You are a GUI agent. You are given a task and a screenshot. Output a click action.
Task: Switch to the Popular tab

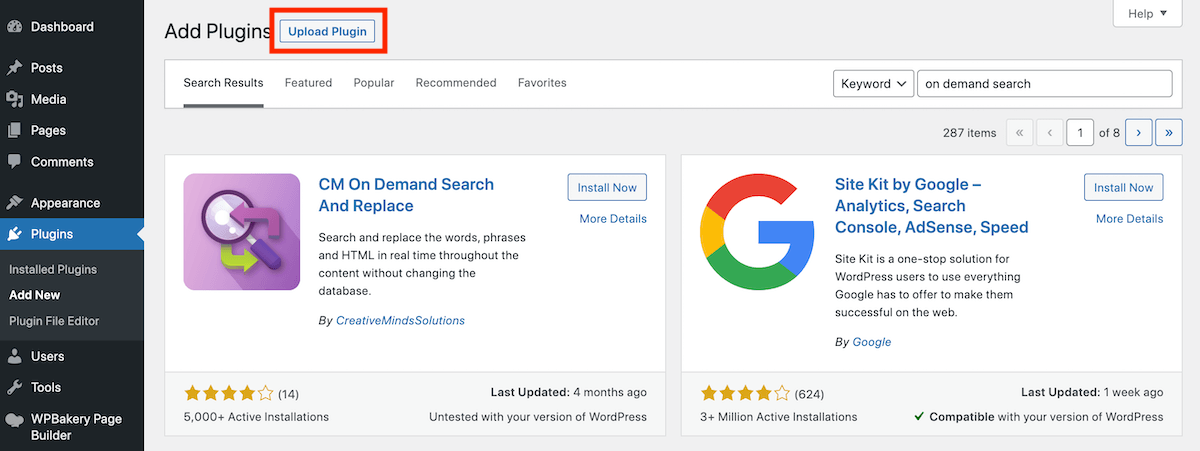coord(374,83)
